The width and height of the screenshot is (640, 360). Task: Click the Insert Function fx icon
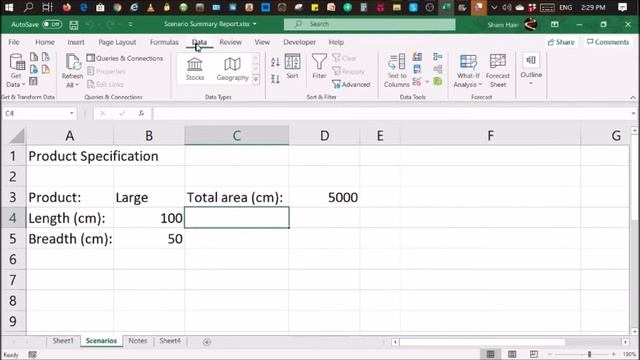pos(141,113)
